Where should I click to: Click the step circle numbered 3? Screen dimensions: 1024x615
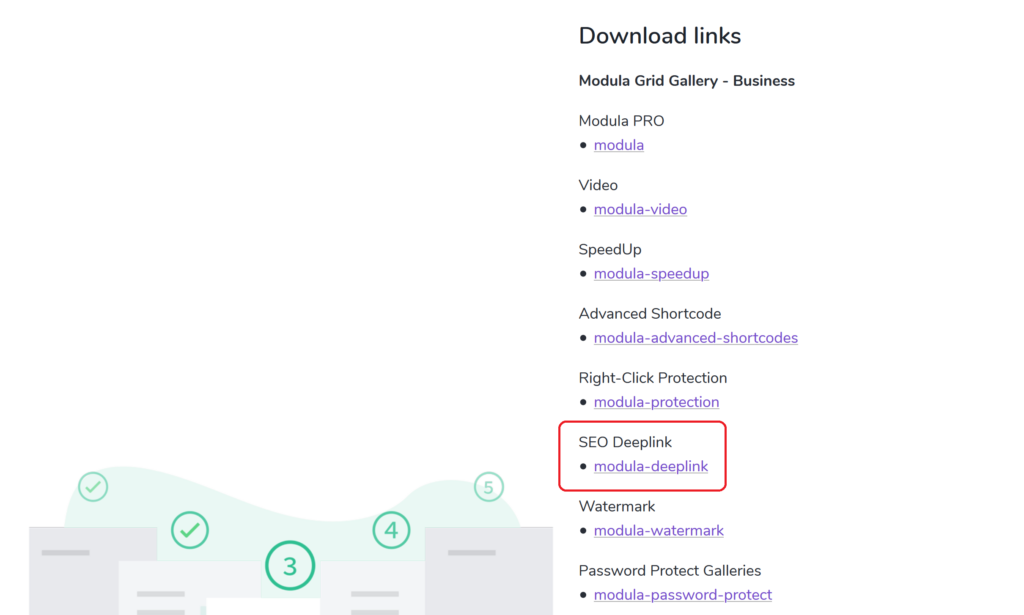coord(289,565)
